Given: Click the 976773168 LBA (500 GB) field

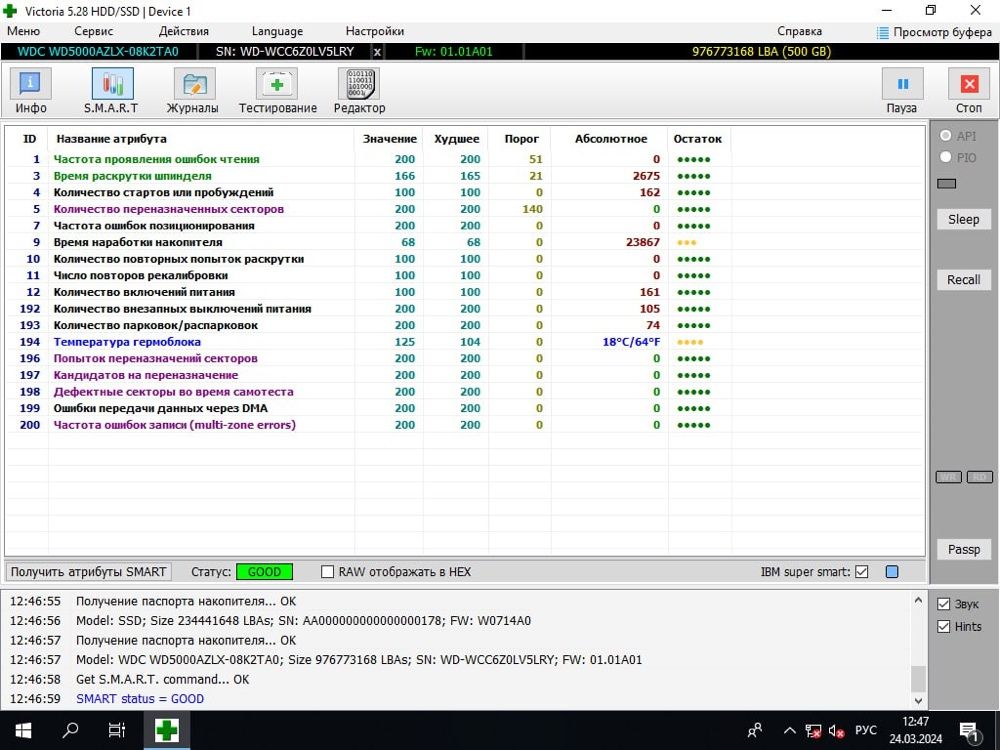Looking at the screenshot, I should click(x=761, y=52).
